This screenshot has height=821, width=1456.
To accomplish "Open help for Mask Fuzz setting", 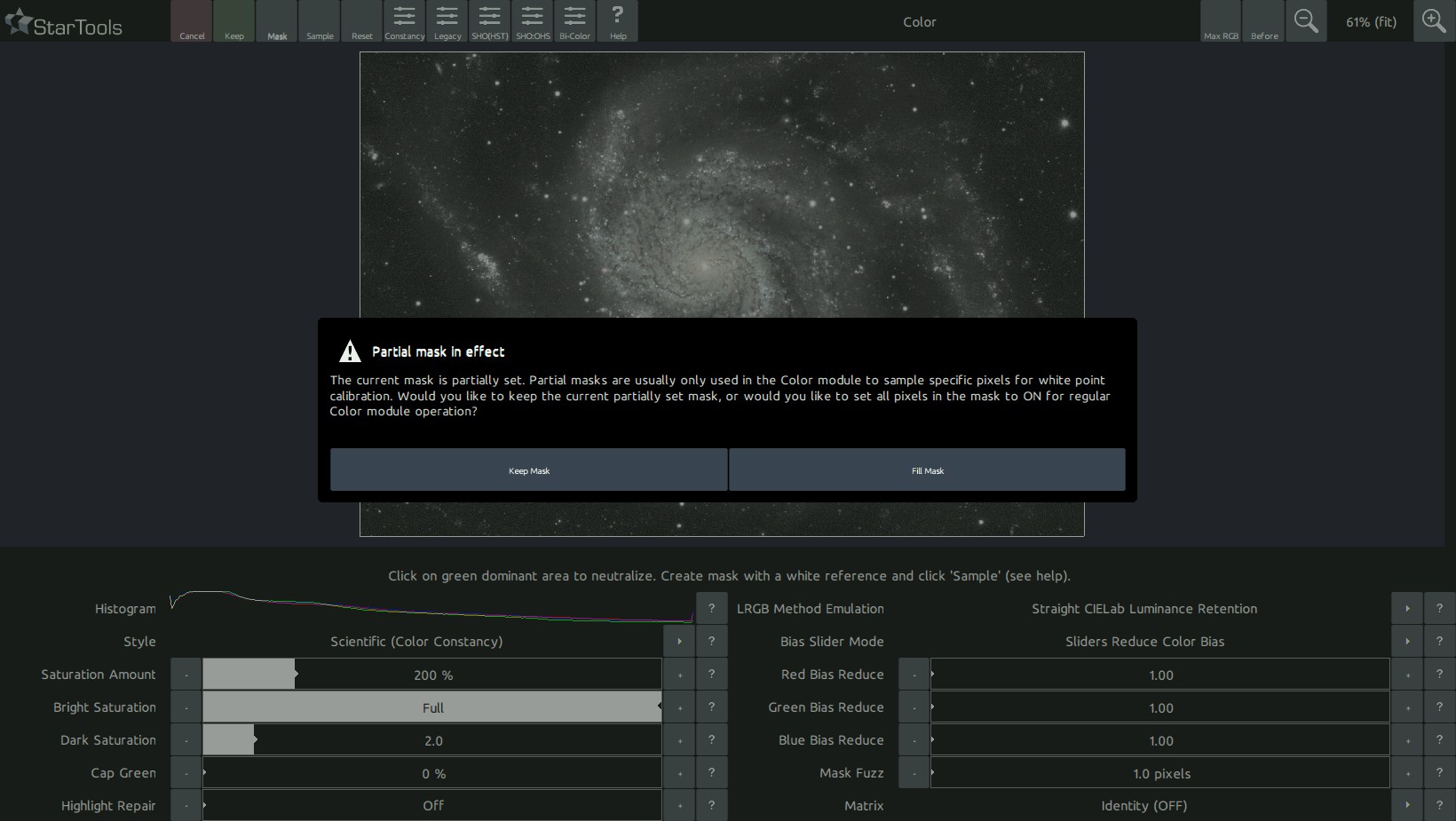I will (x=1439, y=772).
